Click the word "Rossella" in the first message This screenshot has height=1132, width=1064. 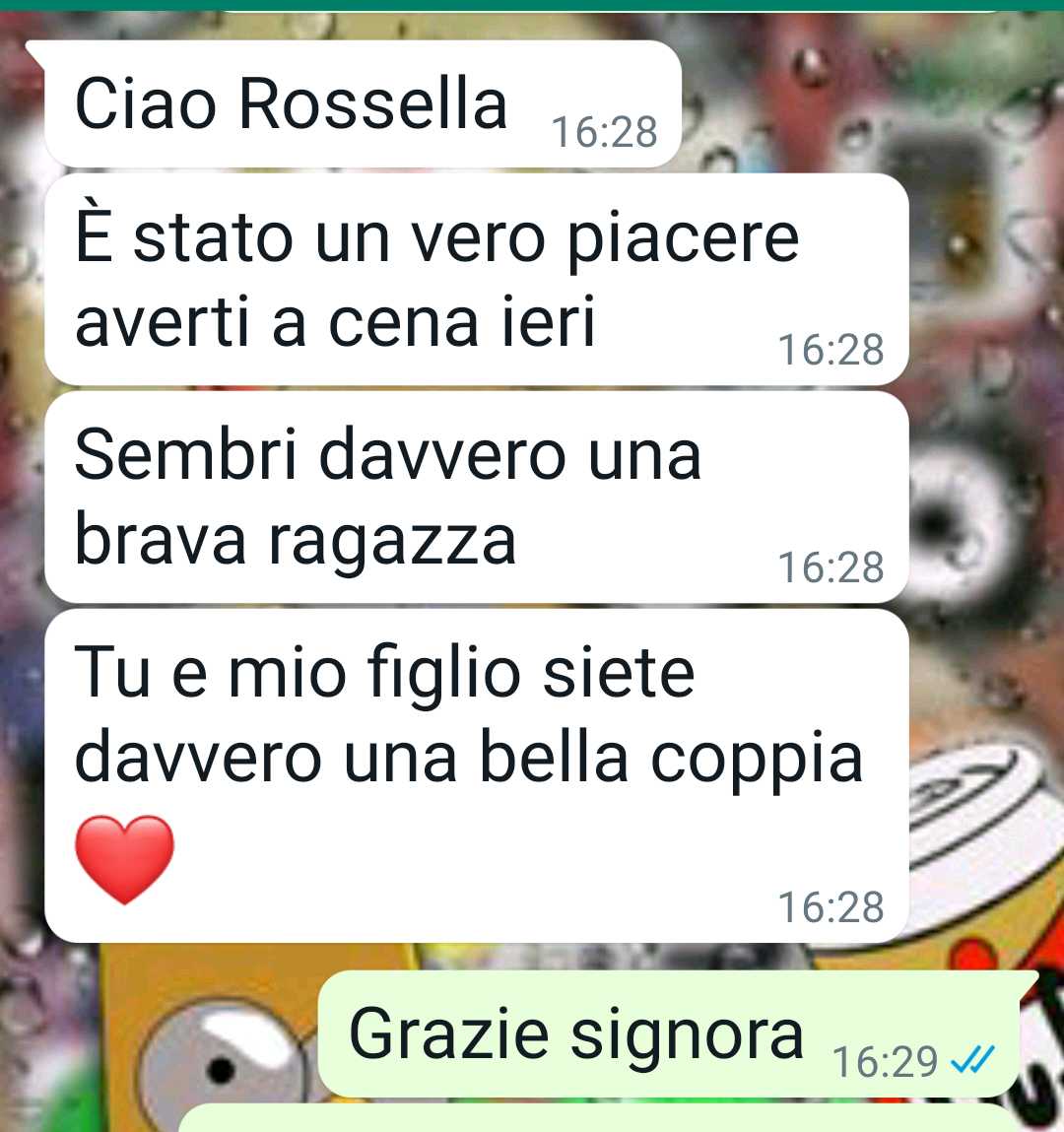[x=372, y=103]
